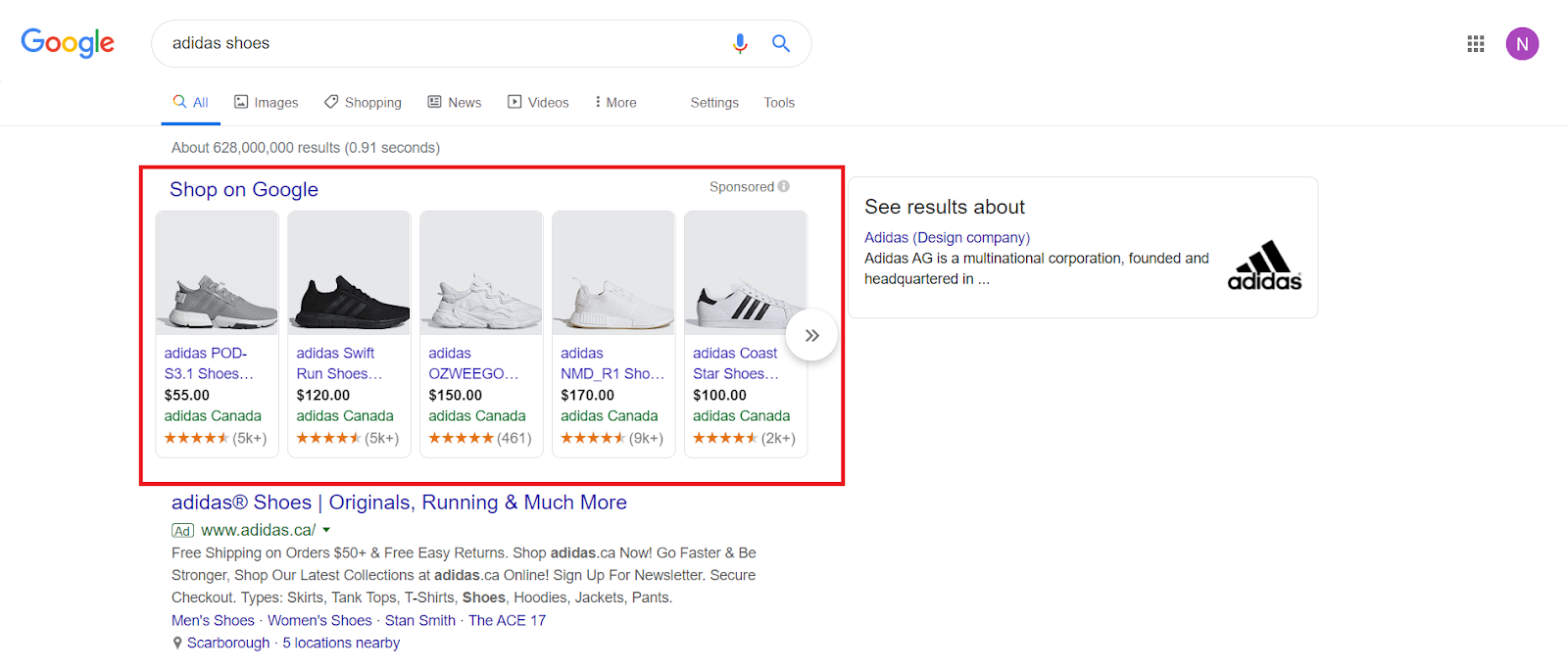Open the Women's Shoes sitelink
Viewport: 1568px width, 671px height.
[x=319, y=620]
